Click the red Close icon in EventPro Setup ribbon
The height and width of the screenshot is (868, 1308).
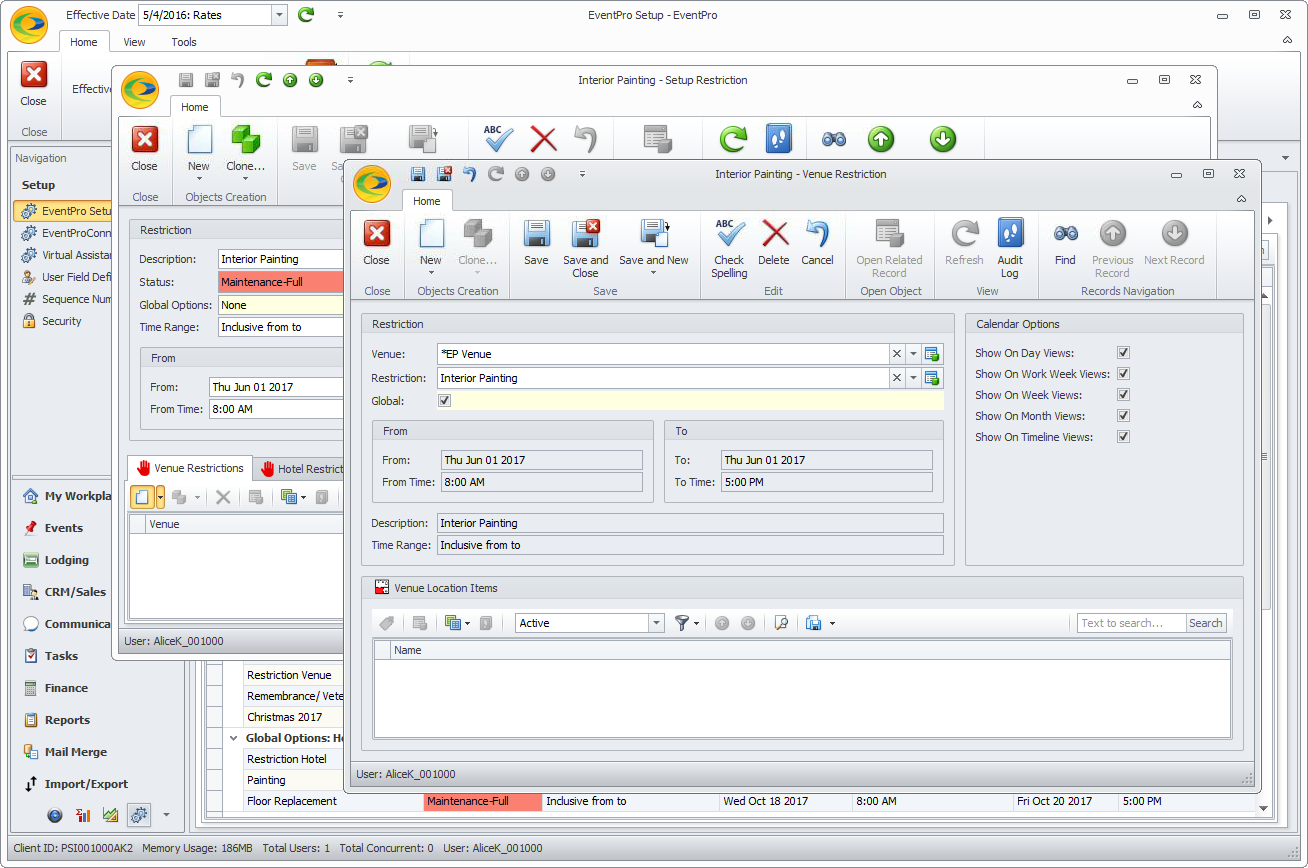pyautogui.click(x=33, y=75)
